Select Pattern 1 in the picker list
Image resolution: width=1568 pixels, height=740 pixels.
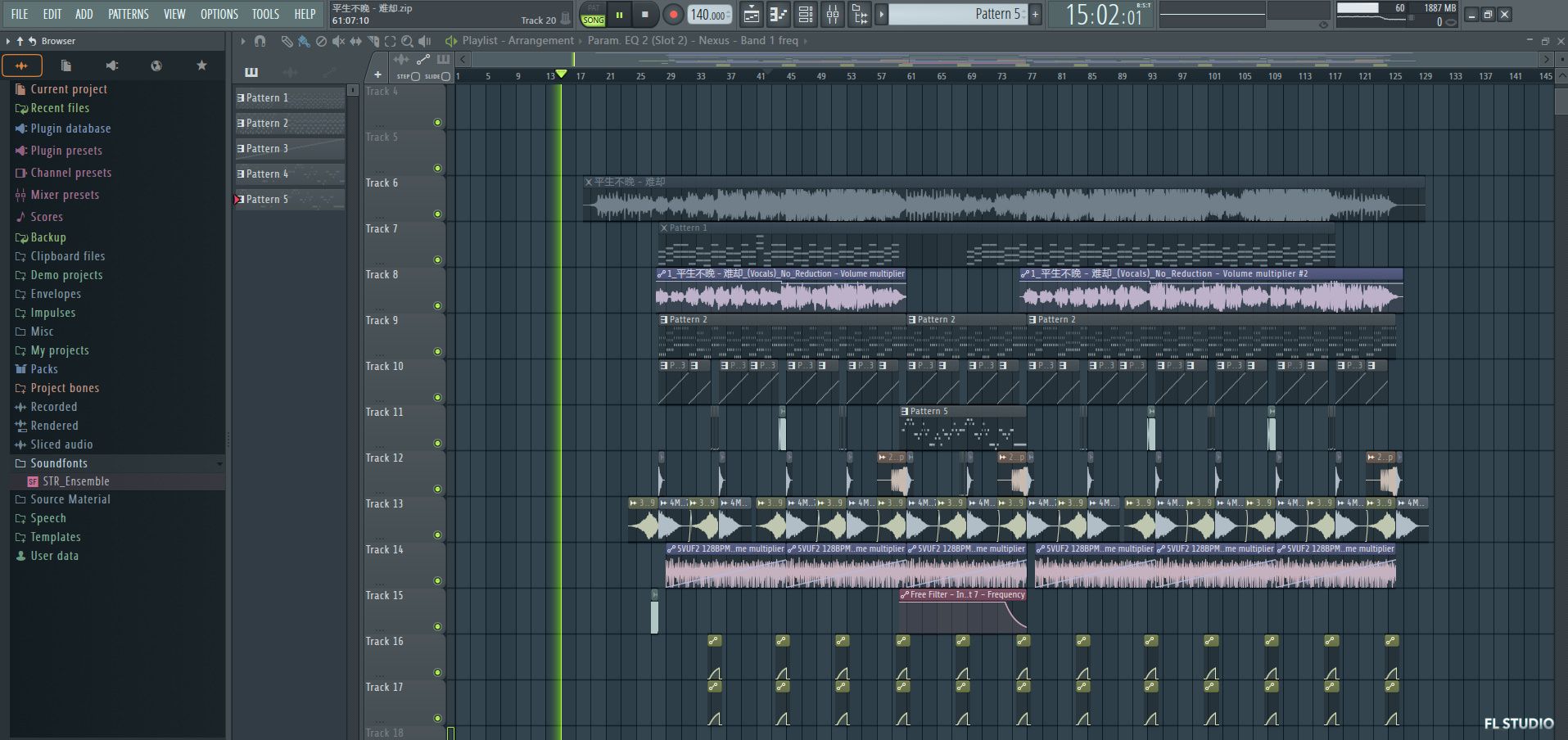pos(290,98)
